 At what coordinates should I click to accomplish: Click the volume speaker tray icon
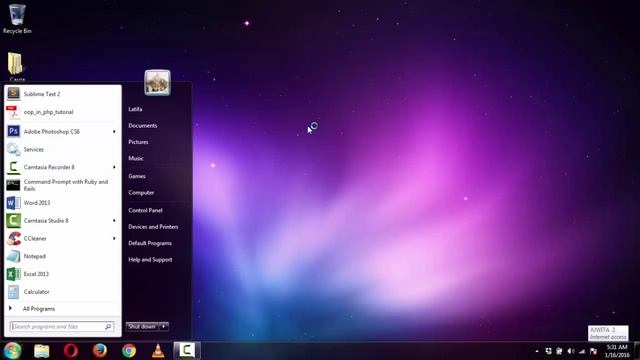(x=571, y=351)
